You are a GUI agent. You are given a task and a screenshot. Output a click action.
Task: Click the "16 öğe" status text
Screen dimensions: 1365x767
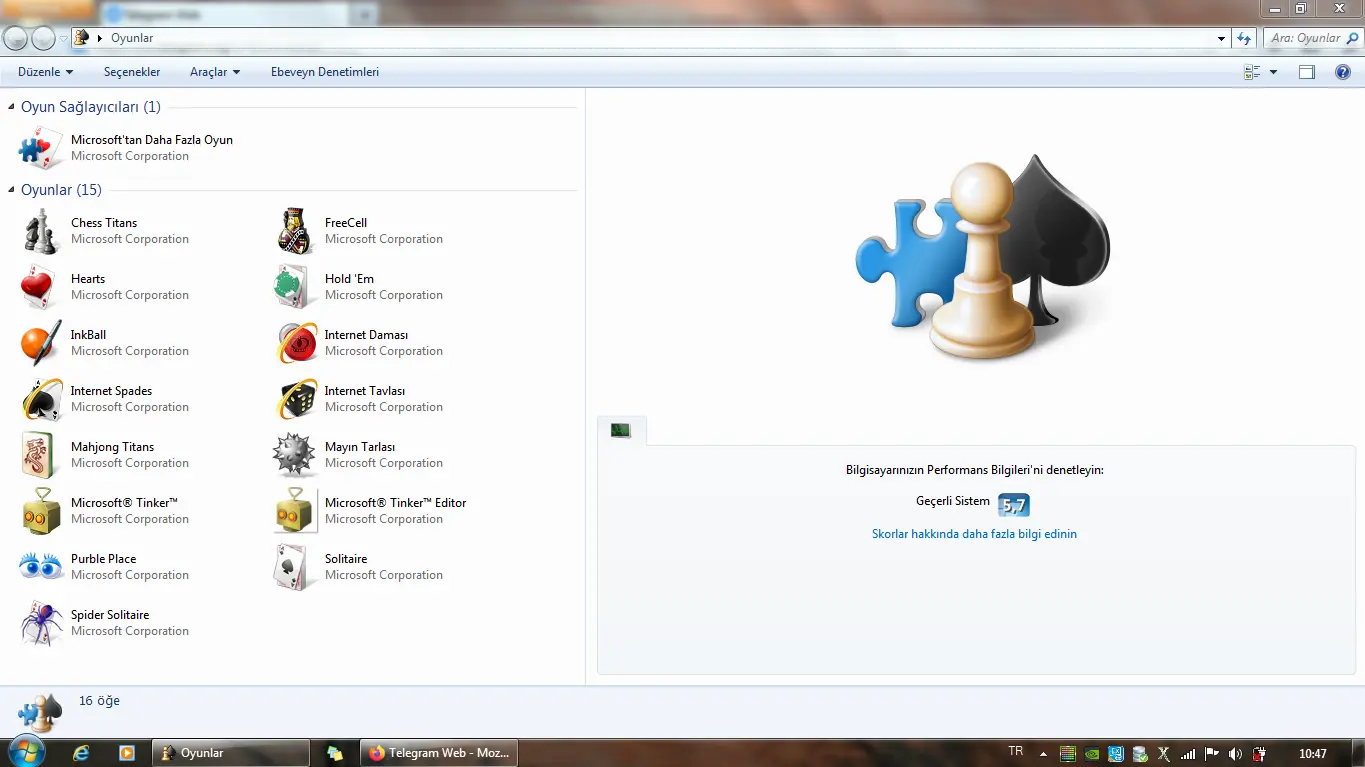[x=99, y=701]
